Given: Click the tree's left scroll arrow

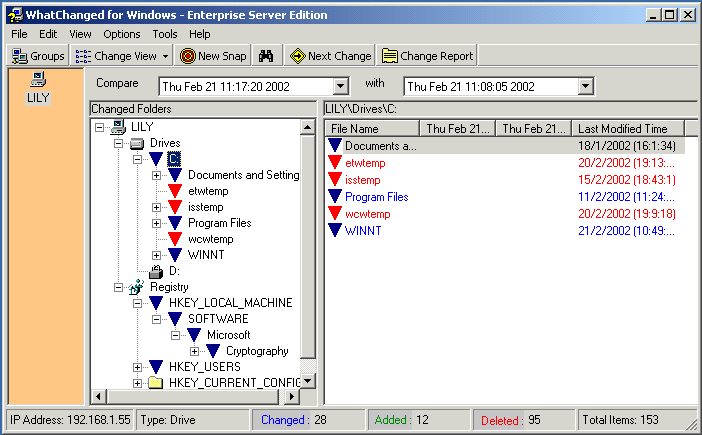Looking at the screenshot, I should pos(98,396).
